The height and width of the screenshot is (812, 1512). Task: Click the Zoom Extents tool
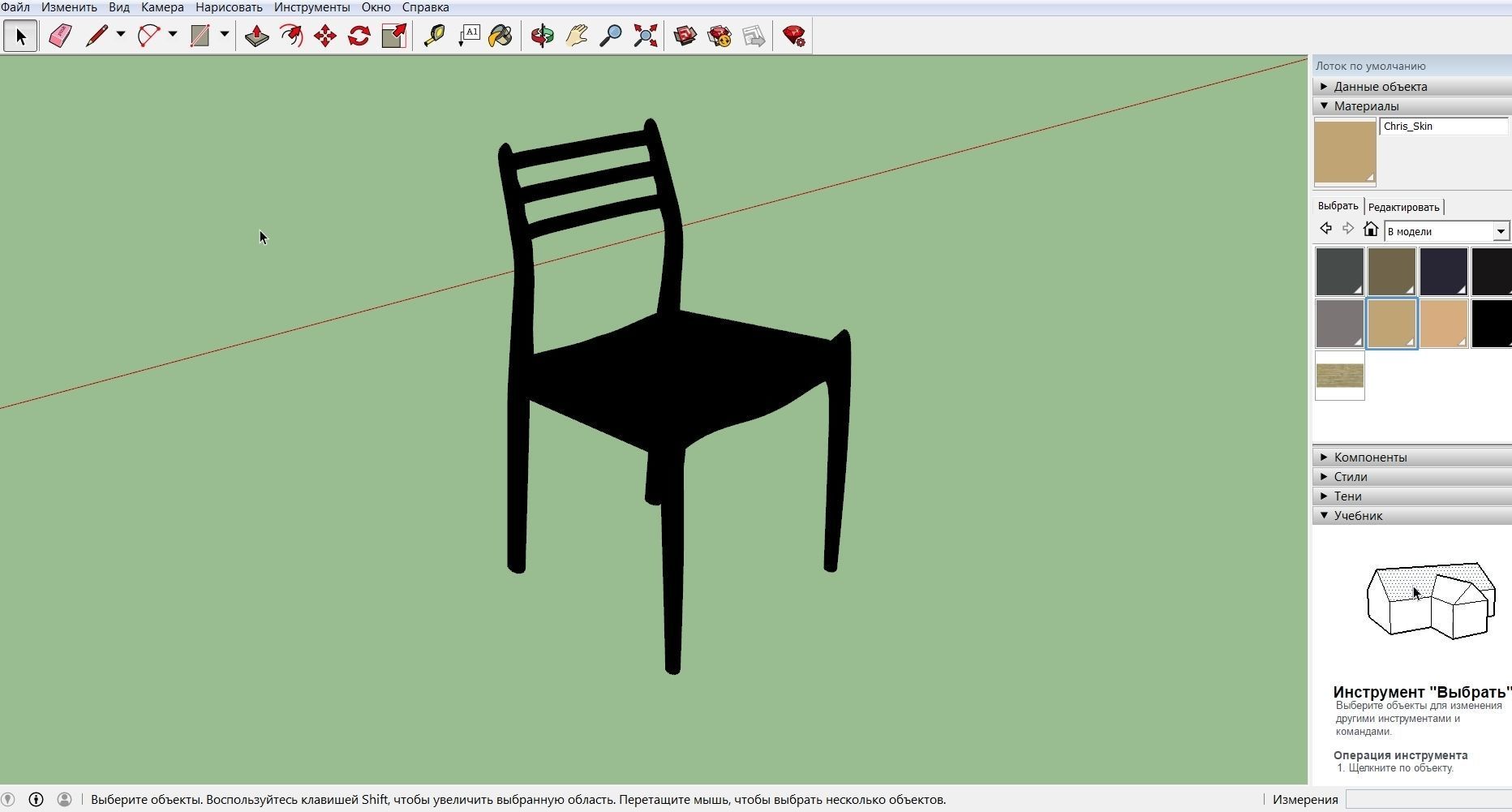(x=645, y=36)
